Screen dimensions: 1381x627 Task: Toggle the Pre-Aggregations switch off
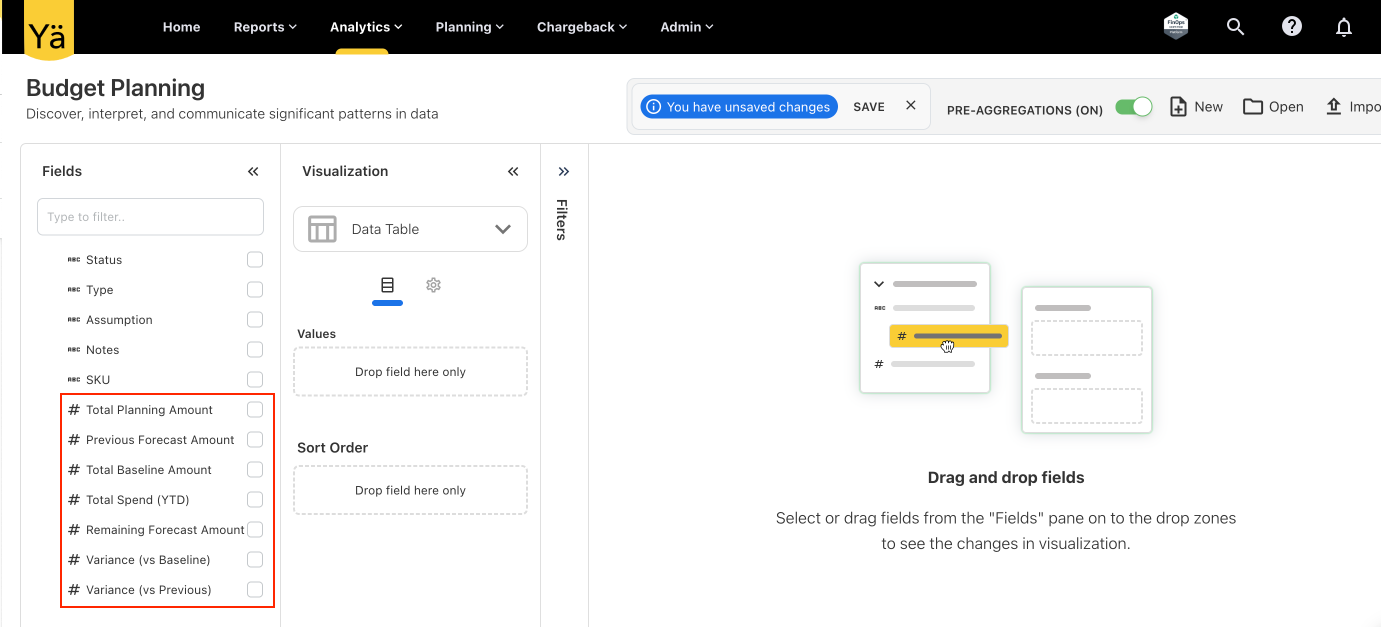[1134, 107]
